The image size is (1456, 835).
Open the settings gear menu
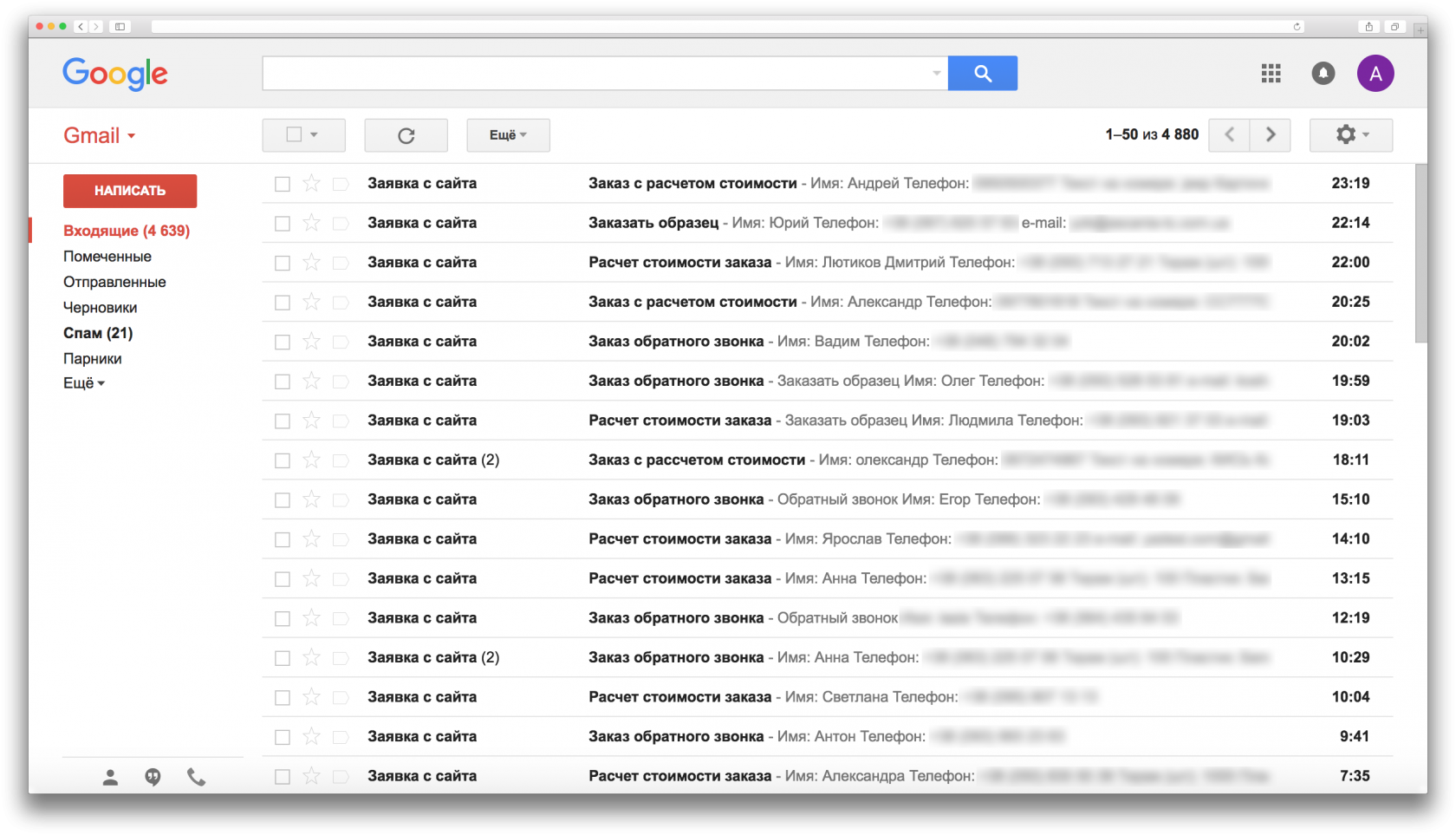click(1351, 134)
